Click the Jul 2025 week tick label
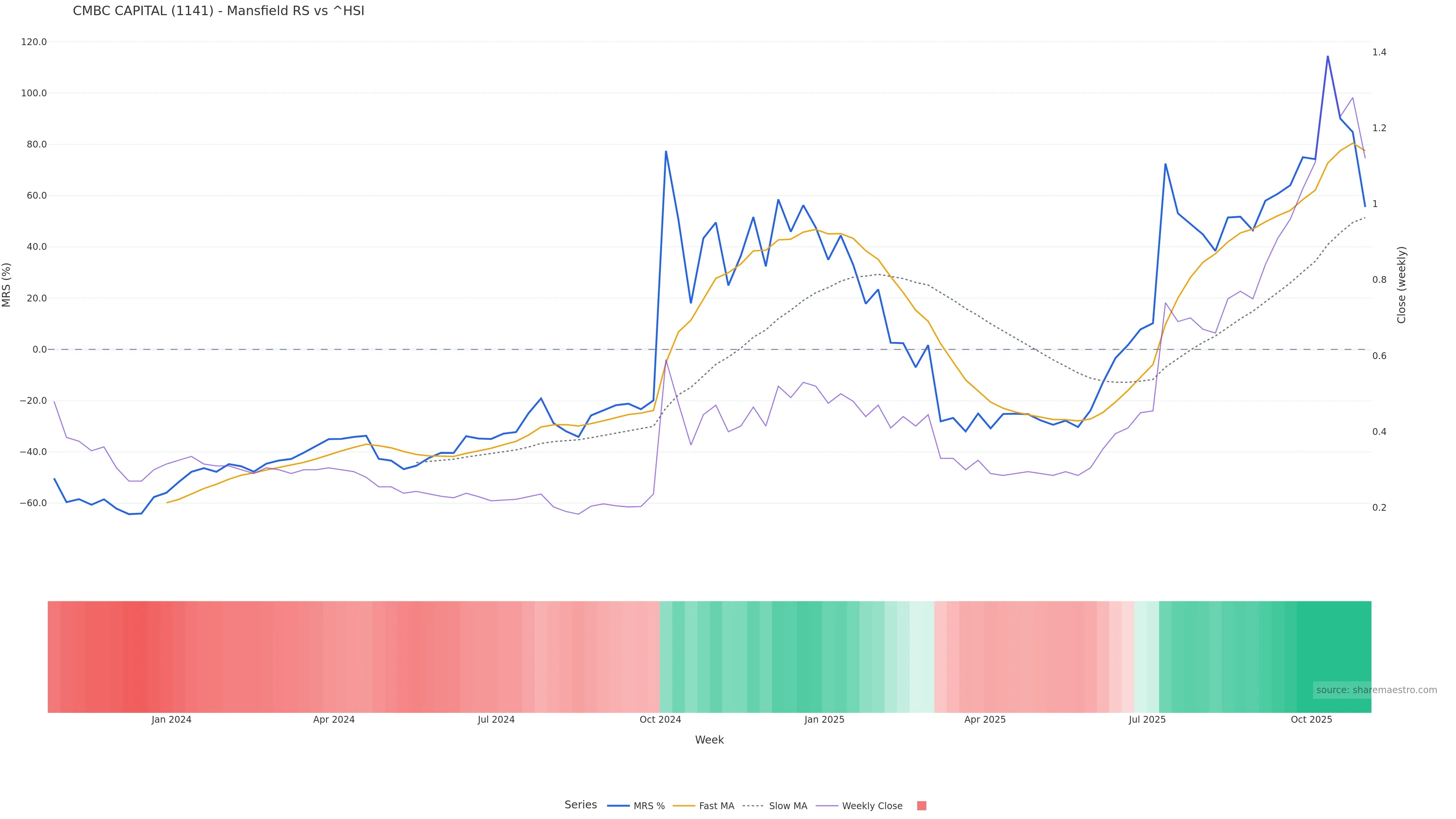Screen dimensions: 1456x819 coord(1147,720)
